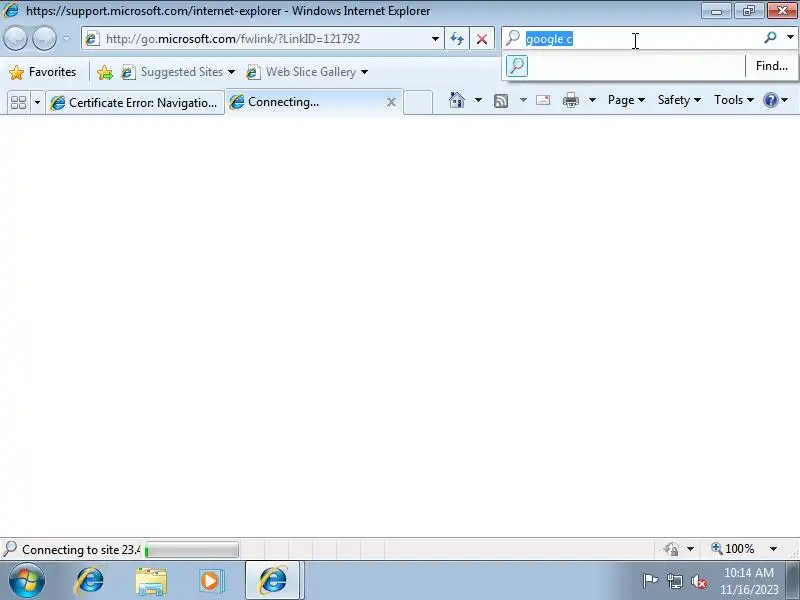The width and height of the screenshot is (800, 600).
Task: Open the search provider dropdown arrow
Action: pyautogui.click(x=790, y=38)
